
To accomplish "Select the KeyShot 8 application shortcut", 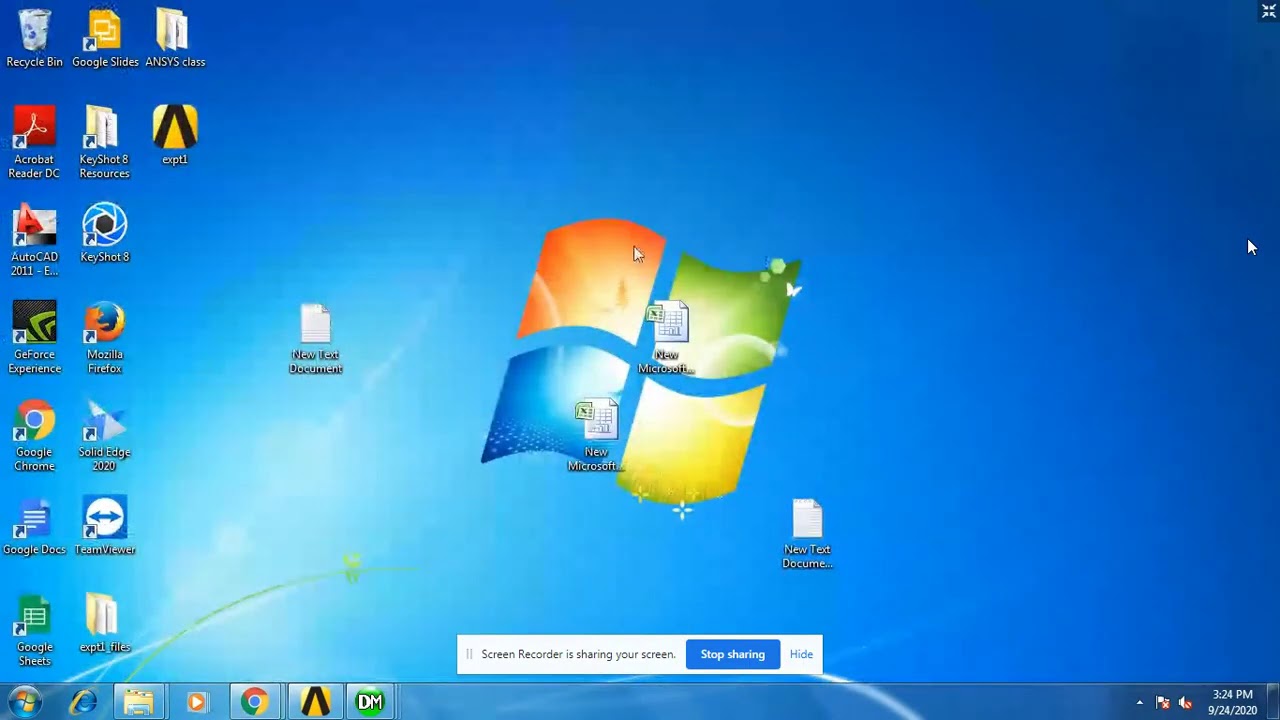I will pyautogui.click(x=104, y=232).
